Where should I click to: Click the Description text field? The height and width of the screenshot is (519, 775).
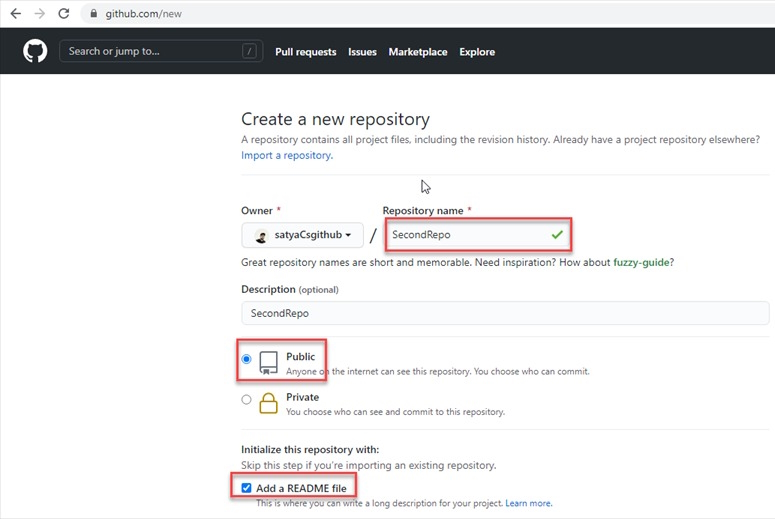(505, 313)
